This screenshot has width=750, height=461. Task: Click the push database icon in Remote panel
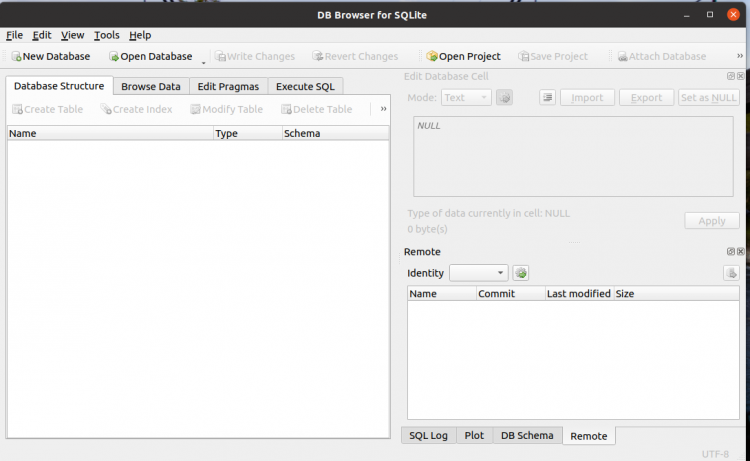[731, 273]
